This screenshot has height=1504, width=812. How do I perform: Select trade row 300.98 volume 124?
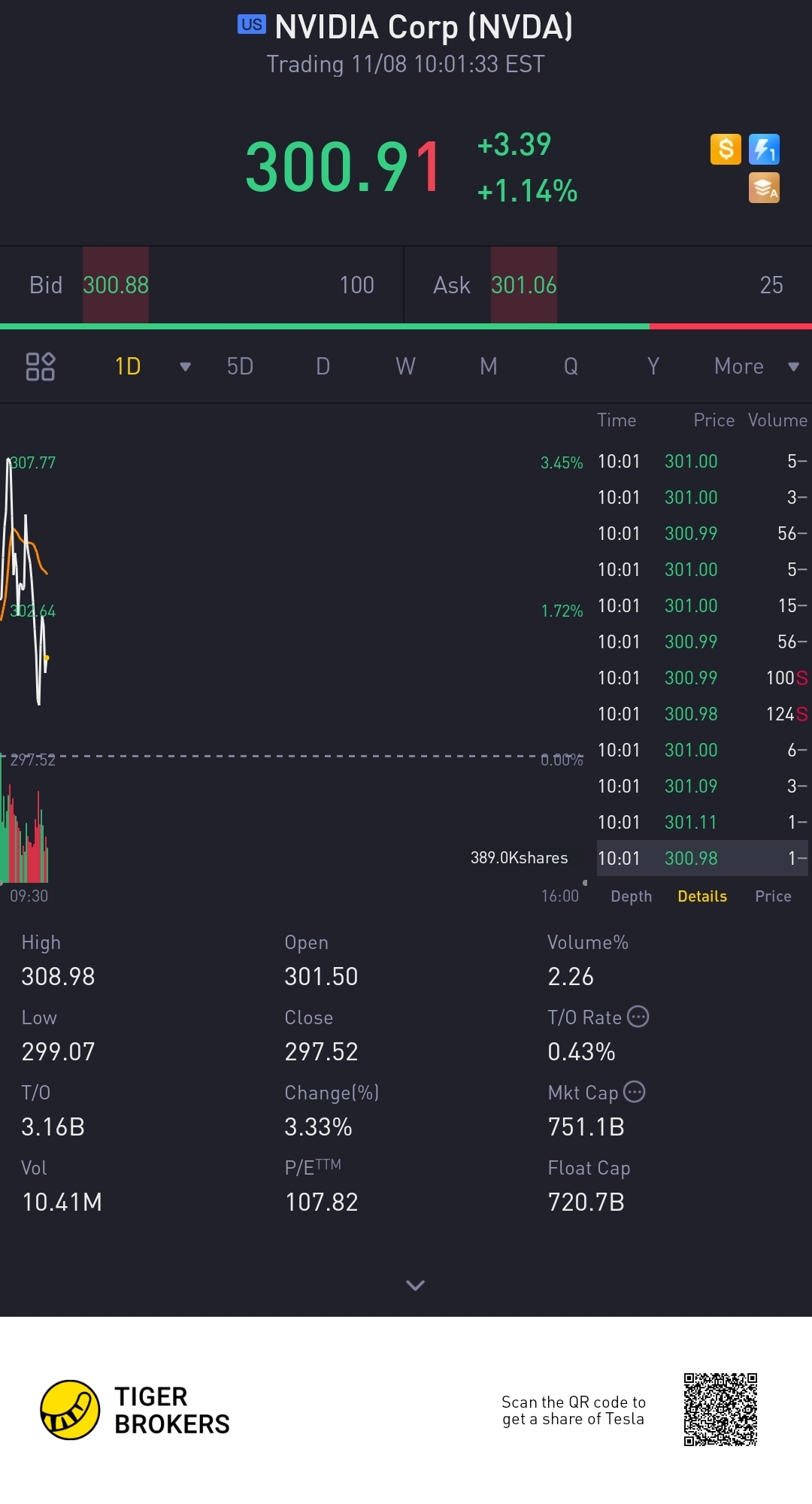click(x=703, y=714)
